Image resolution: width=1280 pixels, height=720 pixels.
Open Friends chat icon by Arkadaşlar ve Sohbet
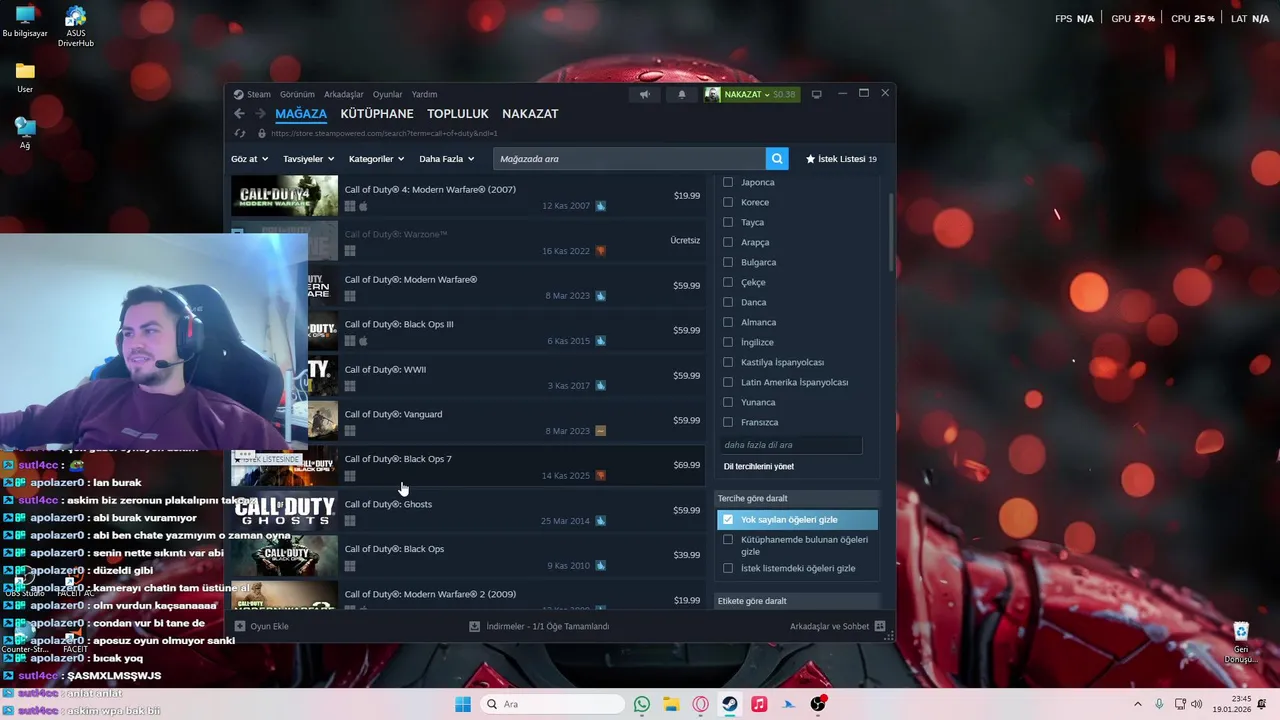pyautogui.click(x=880, y=626)
